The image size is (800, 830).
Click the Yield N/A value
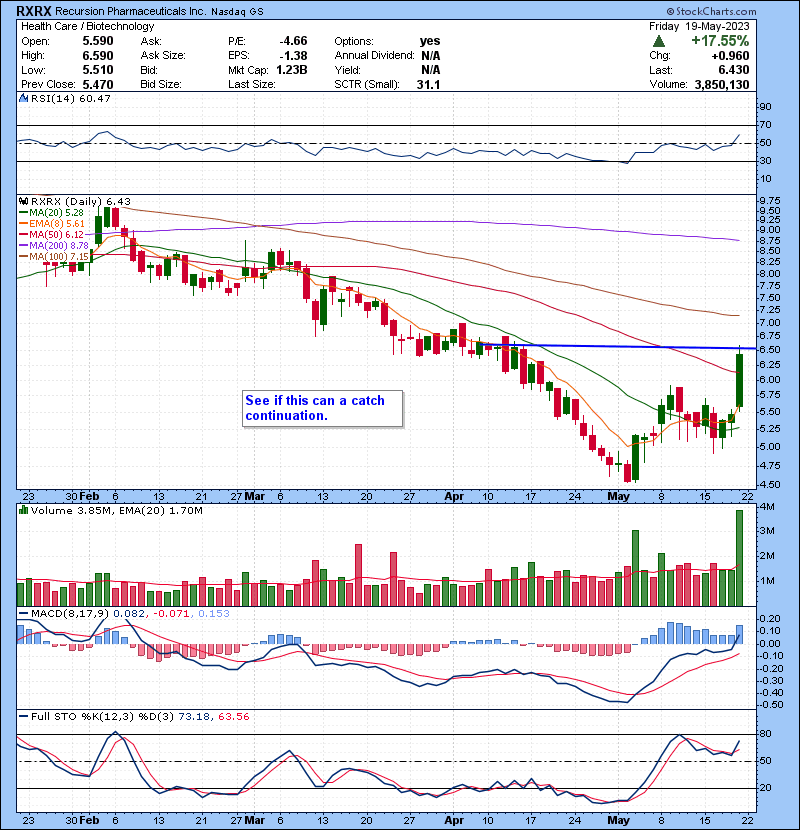[x=430, y=70]
